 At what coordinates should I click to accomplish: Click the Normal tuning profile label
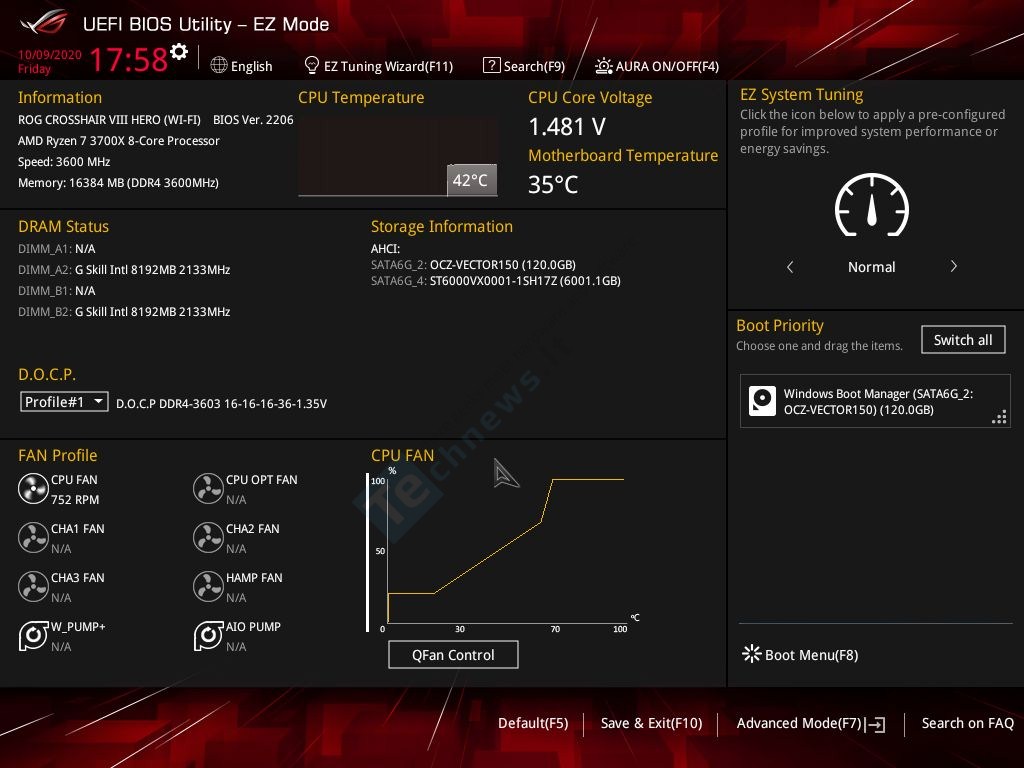pos(871,267)
